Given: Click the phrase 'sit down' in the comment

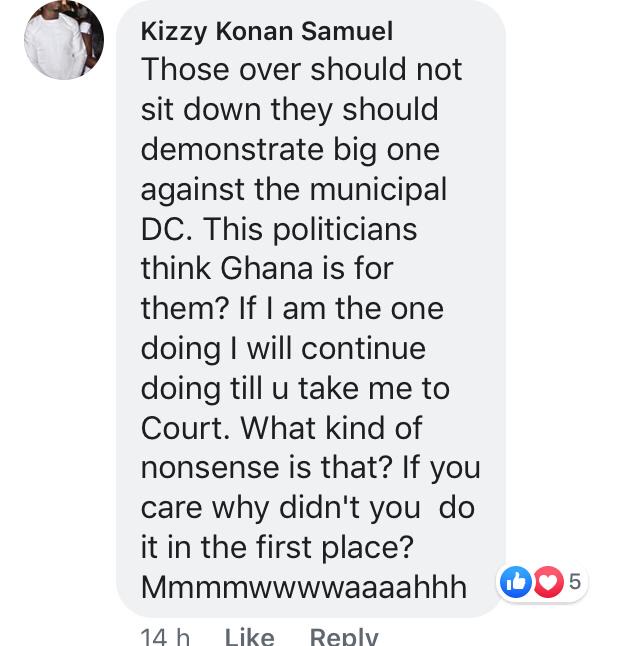Looking at the screenshot, I should pyautogui.click(x=198, y=109).
